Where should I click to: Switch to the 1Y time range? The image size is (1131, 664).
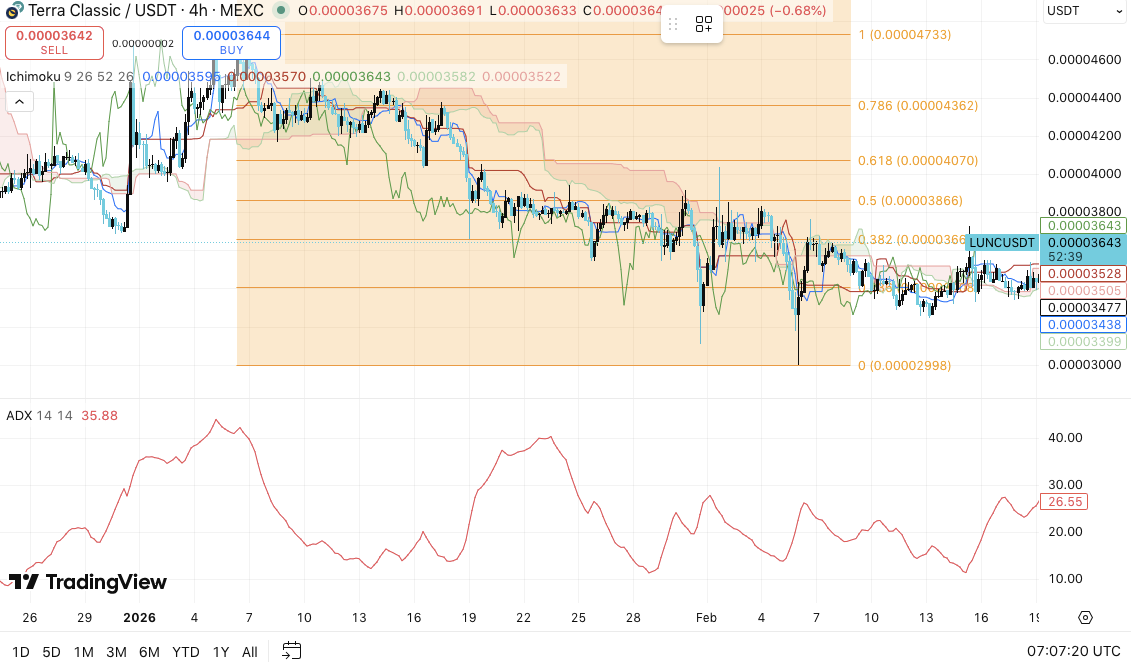221,652
